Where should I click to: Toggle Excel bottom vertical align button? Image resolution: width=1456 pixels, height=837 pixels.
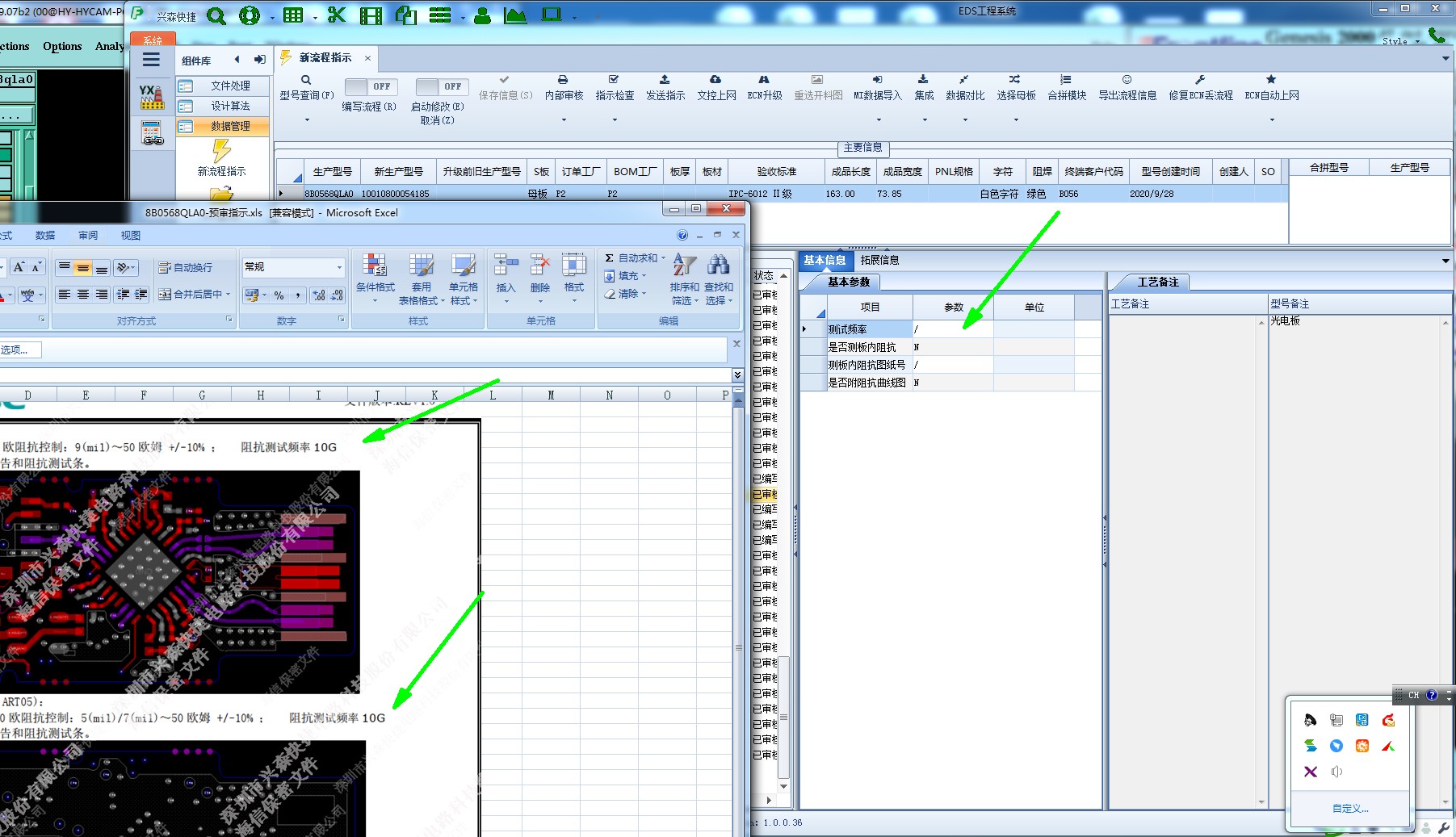point(101,267)
